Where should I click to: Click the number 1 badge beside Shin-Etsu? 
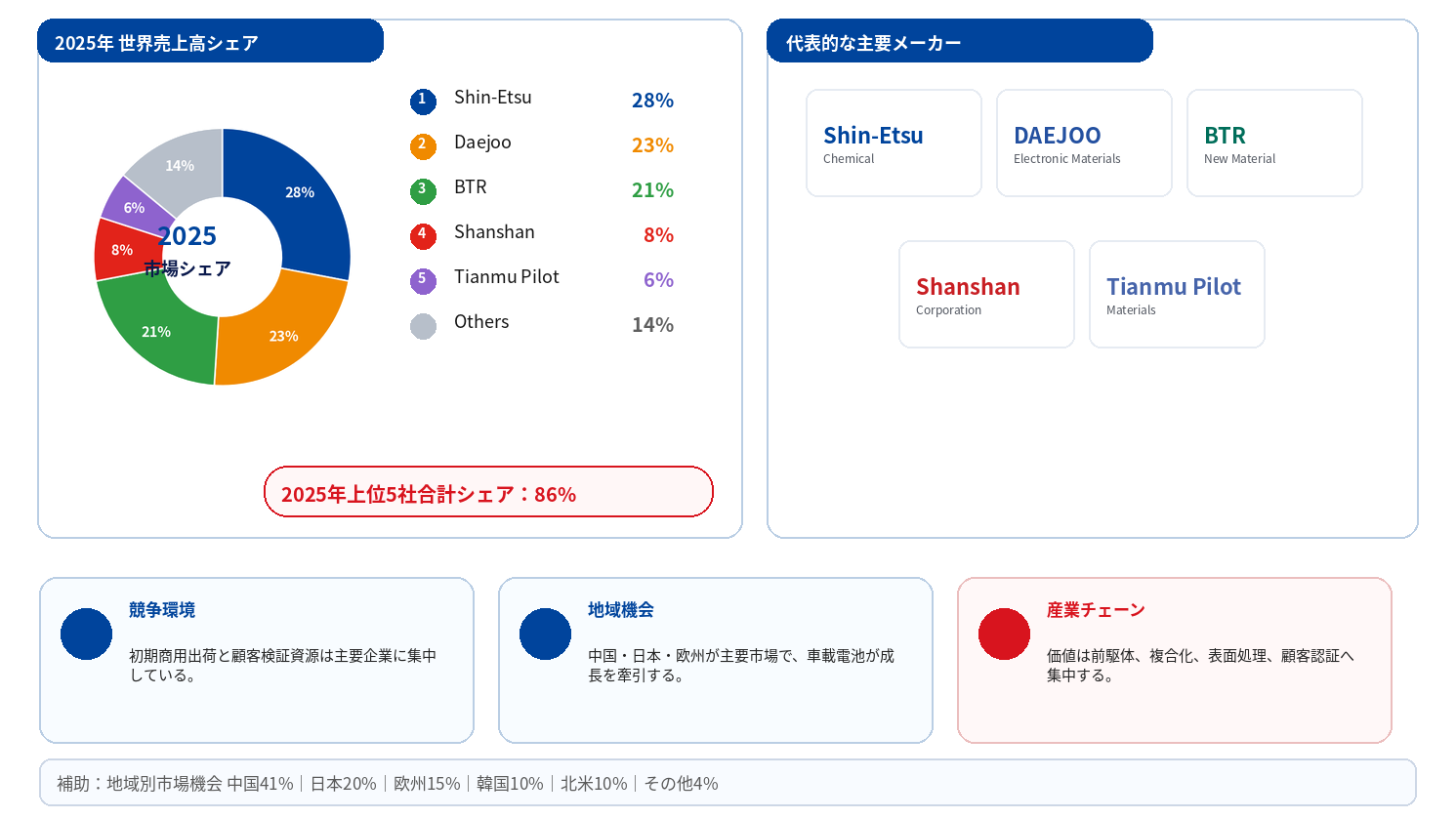[423, 102]
